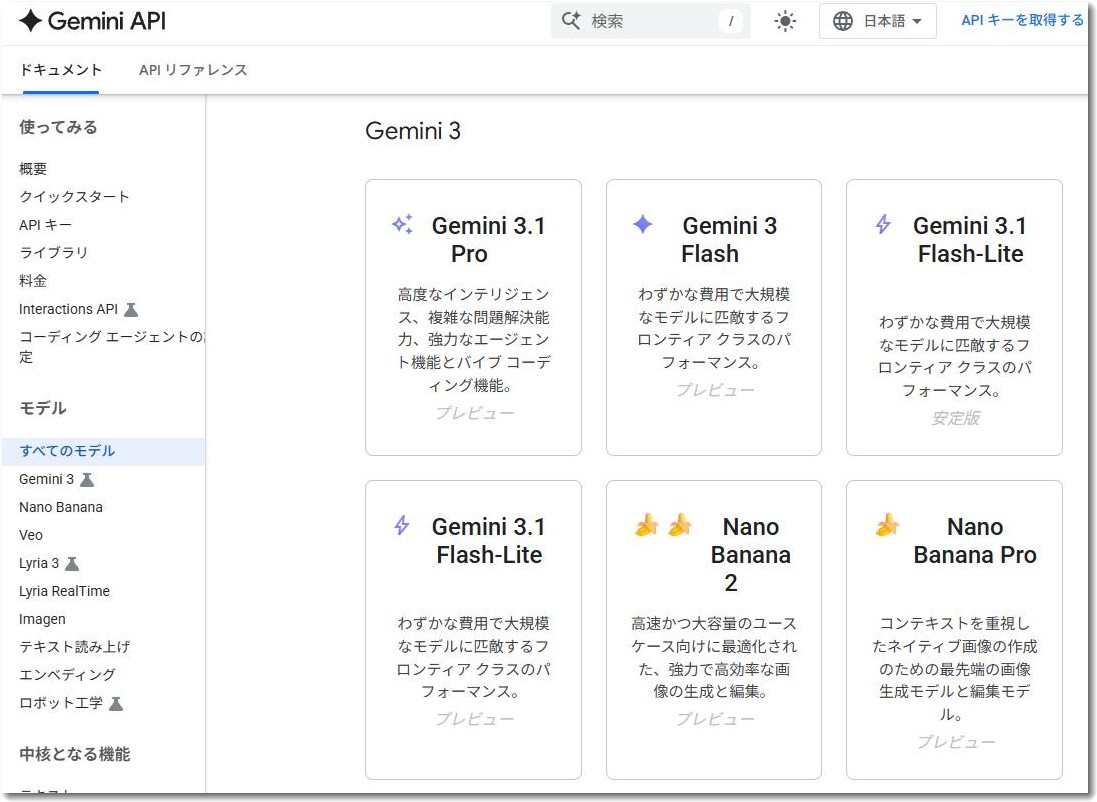The width and height of the screenshot is (1097, 802).
Task: Switch to the API リファレンス tab
Action: coord(193,70)
